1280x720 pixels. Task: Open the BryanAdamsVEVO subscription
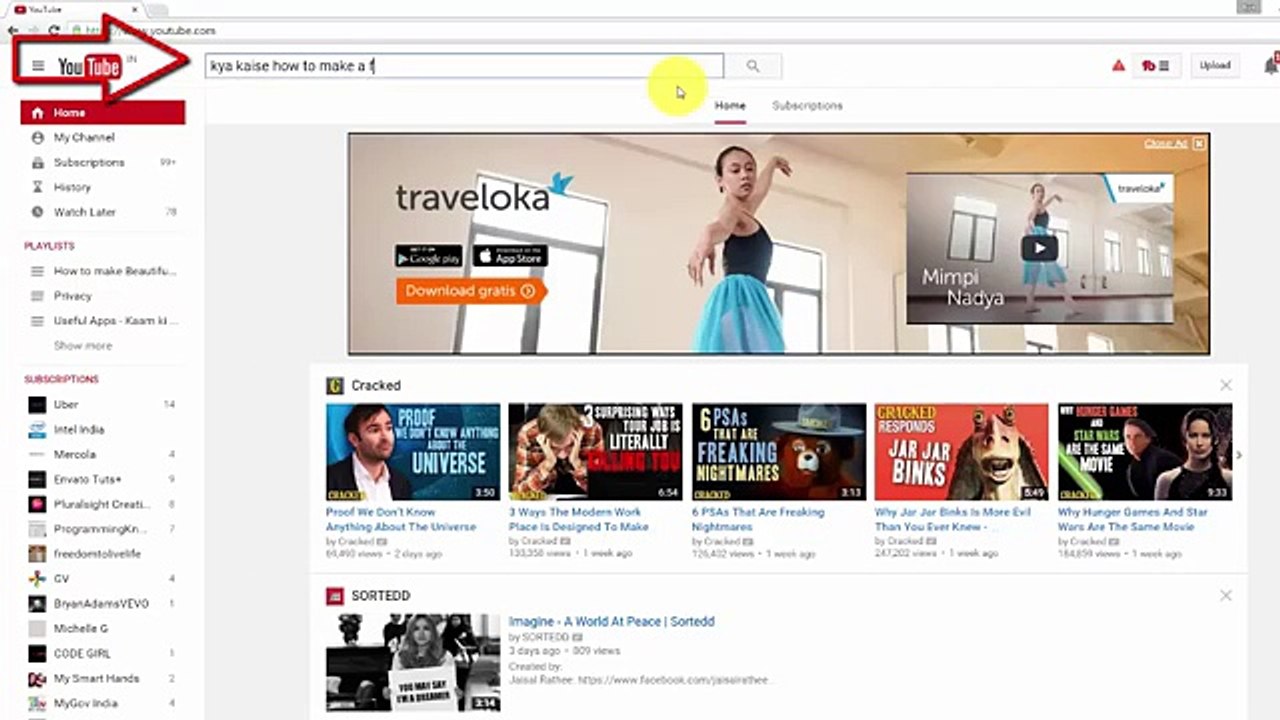pyautogui.click(x=102, y=604)
